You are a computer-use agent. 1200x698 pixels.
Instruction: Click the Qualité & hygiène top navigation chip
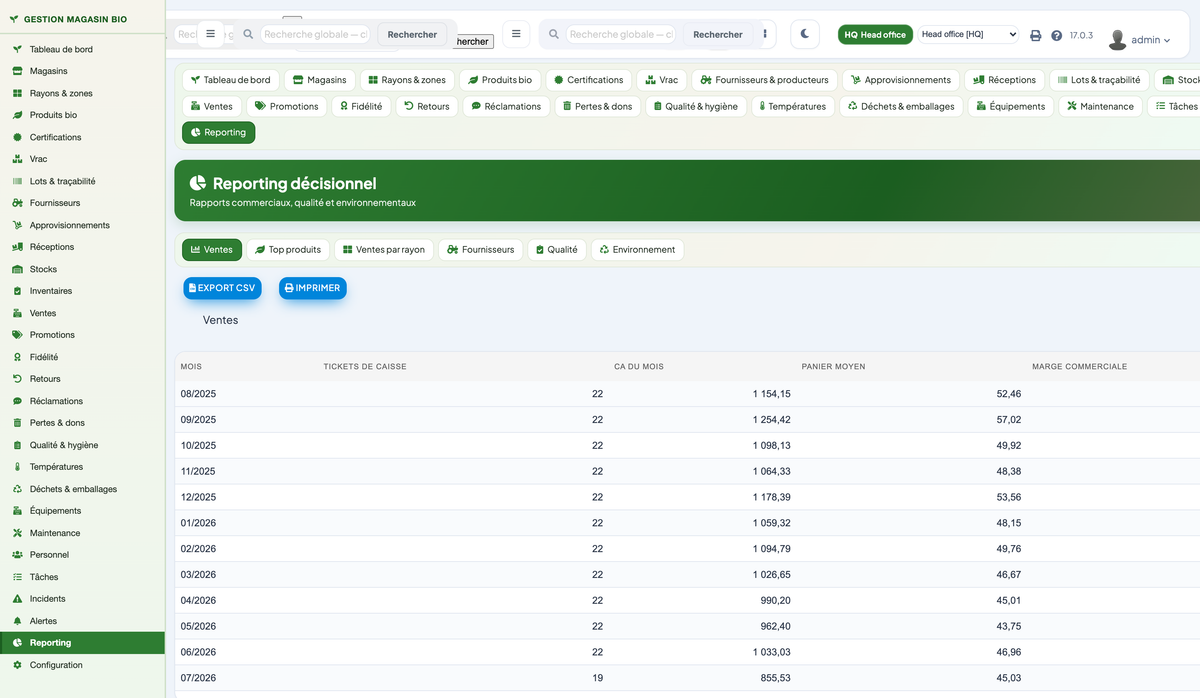696,106
